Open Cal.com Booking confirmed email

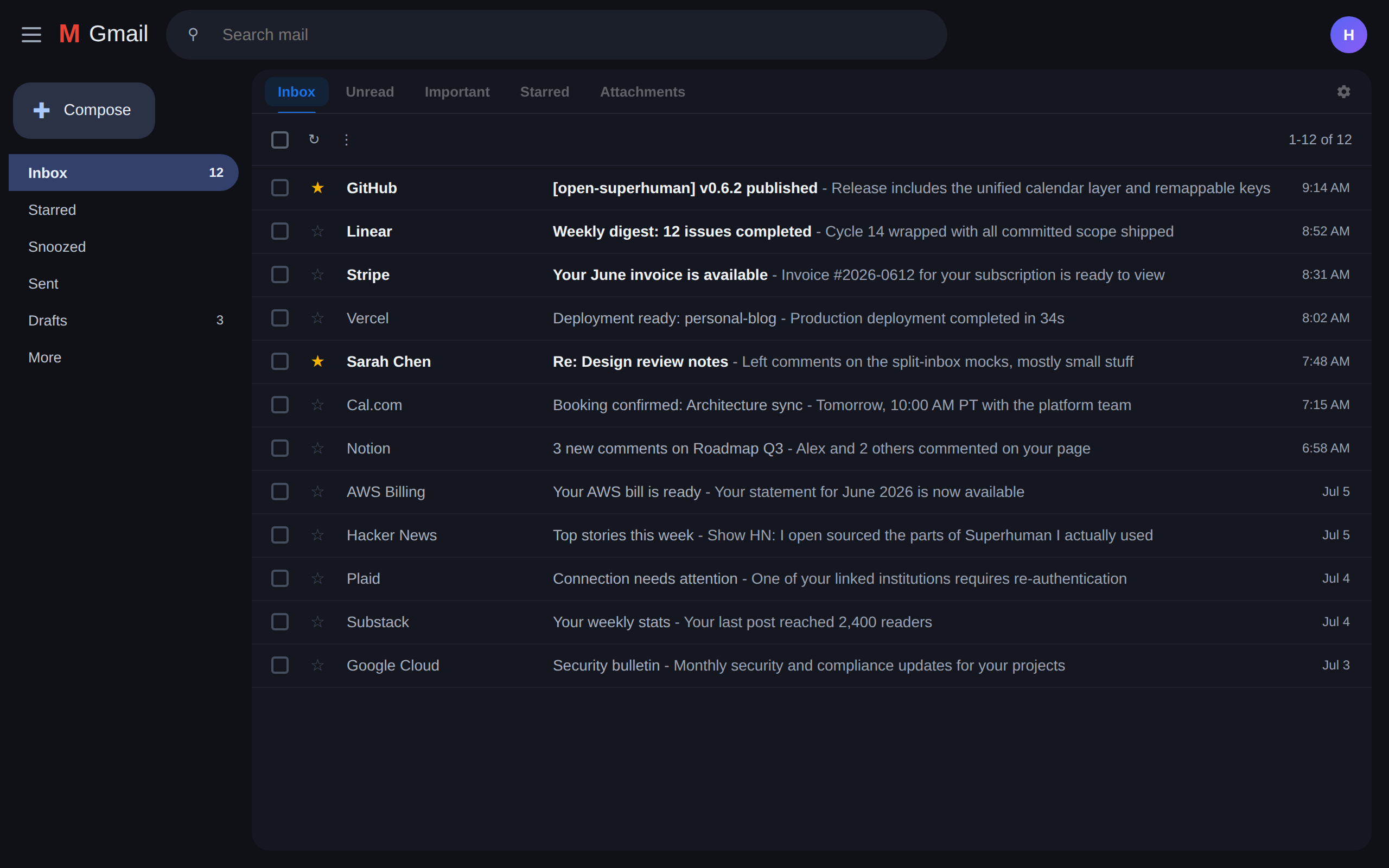(811, 405)
